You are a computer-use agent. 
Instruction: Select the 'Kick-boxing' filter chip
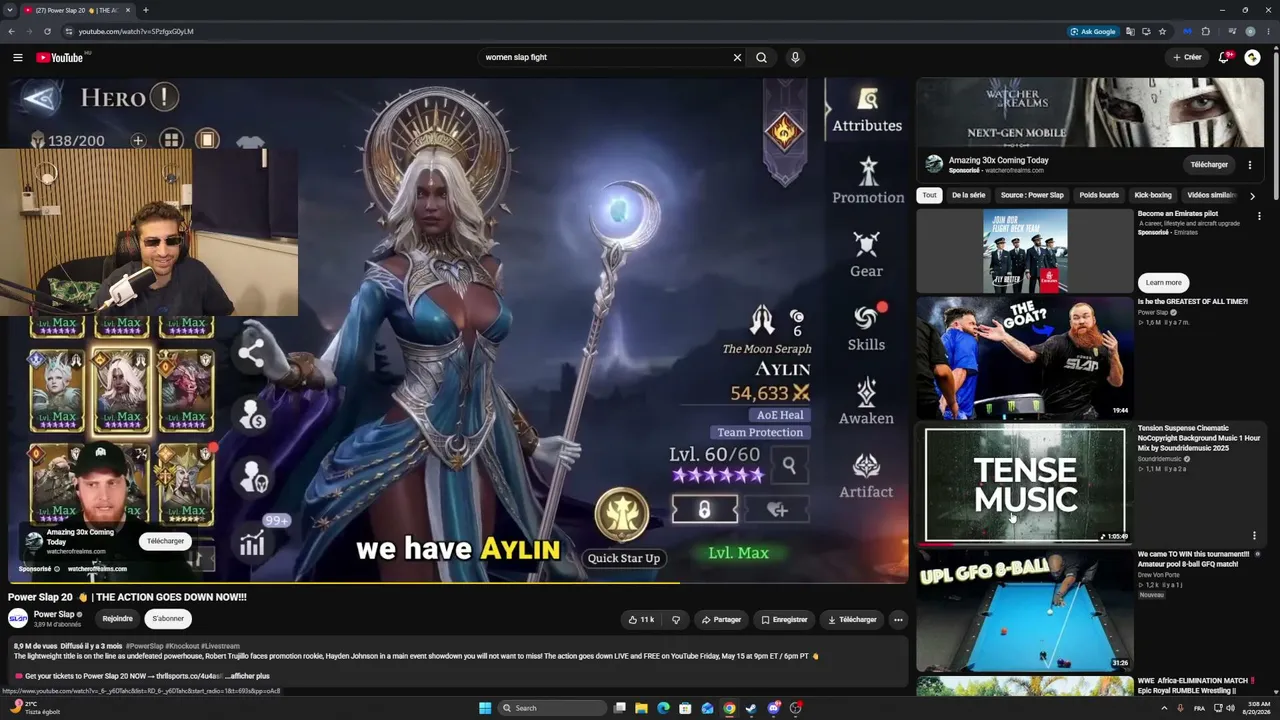1153,195
